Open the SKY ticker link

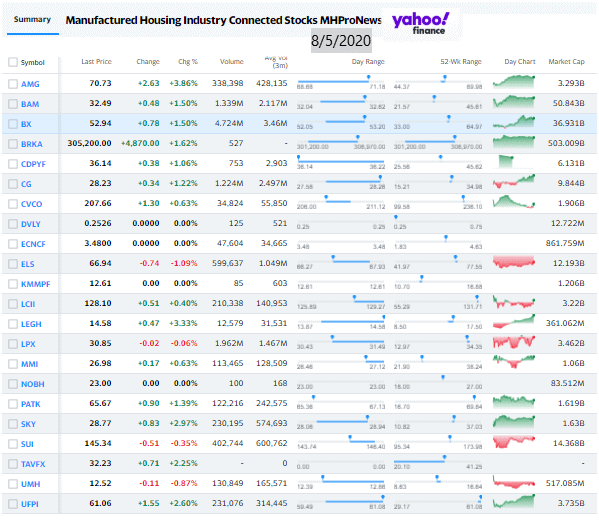(x=28, y=424)
